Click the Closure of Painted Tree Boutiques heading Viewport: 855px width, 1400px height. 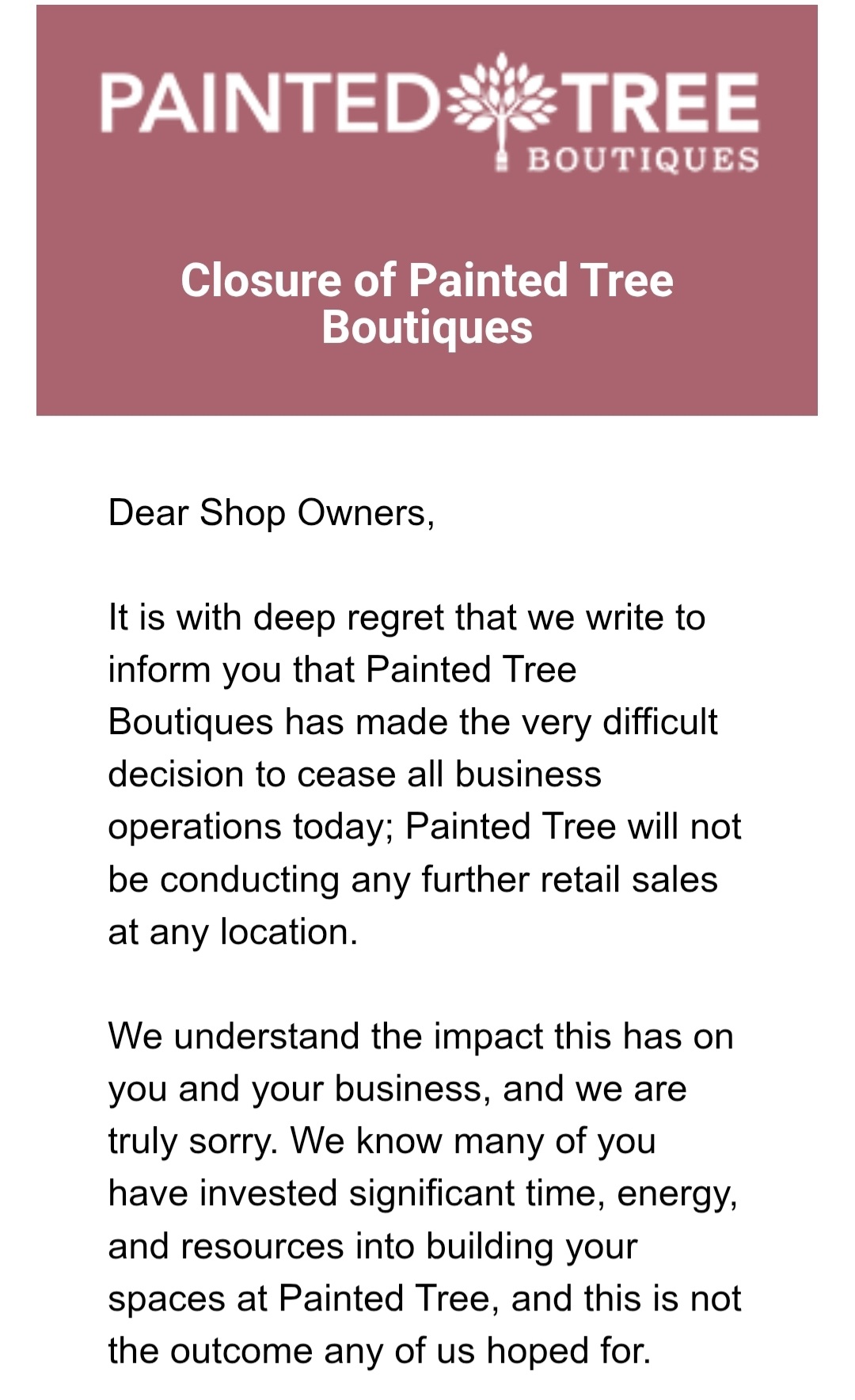click(x=427, y=303)
